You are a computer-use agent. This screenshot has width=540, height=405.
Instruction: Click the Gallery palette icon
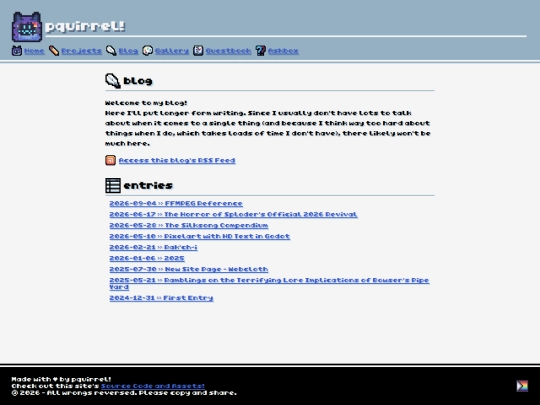147,51
